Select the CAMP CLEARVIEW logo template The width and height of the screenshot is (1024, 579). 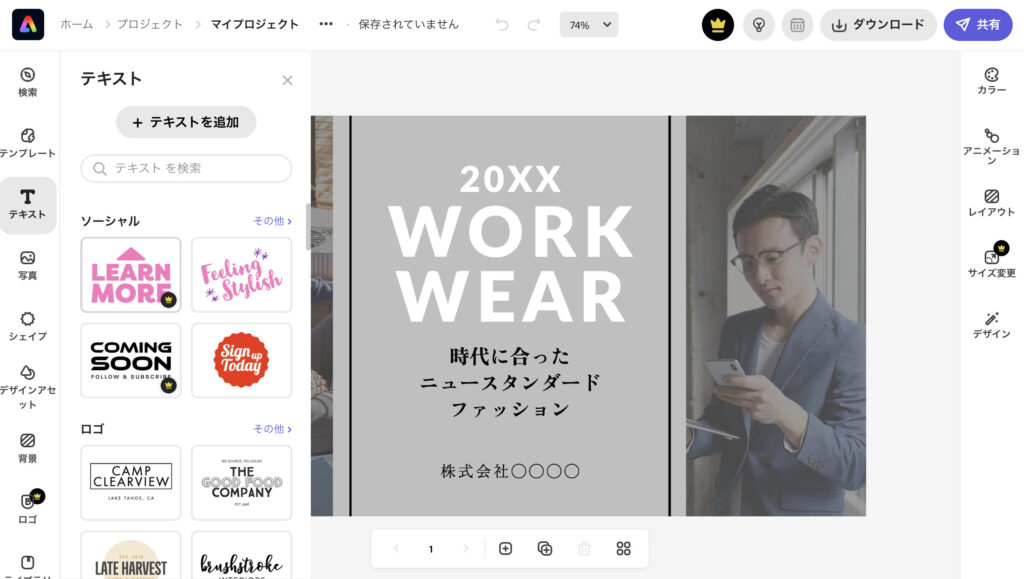[x=131, y=483]
